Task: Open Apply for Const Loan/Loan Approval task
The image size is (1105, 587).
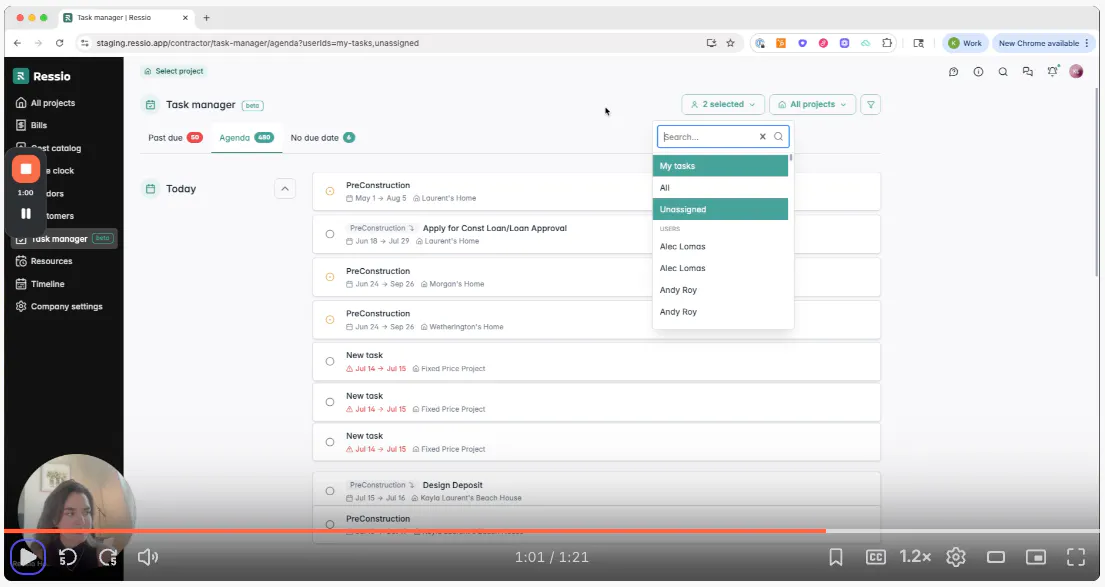Action: tap(495, 228)
